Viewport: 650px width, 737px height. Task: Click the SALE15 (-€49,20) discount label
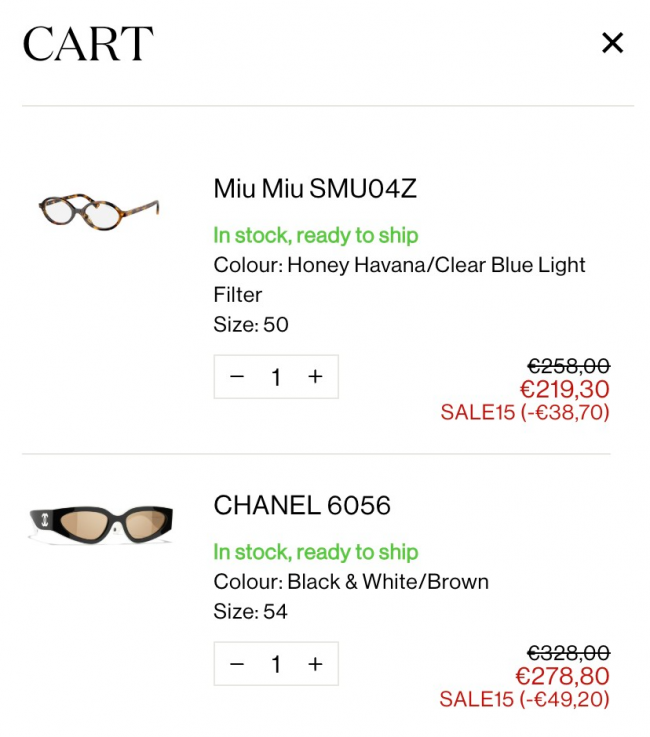(x=525, y=699)
